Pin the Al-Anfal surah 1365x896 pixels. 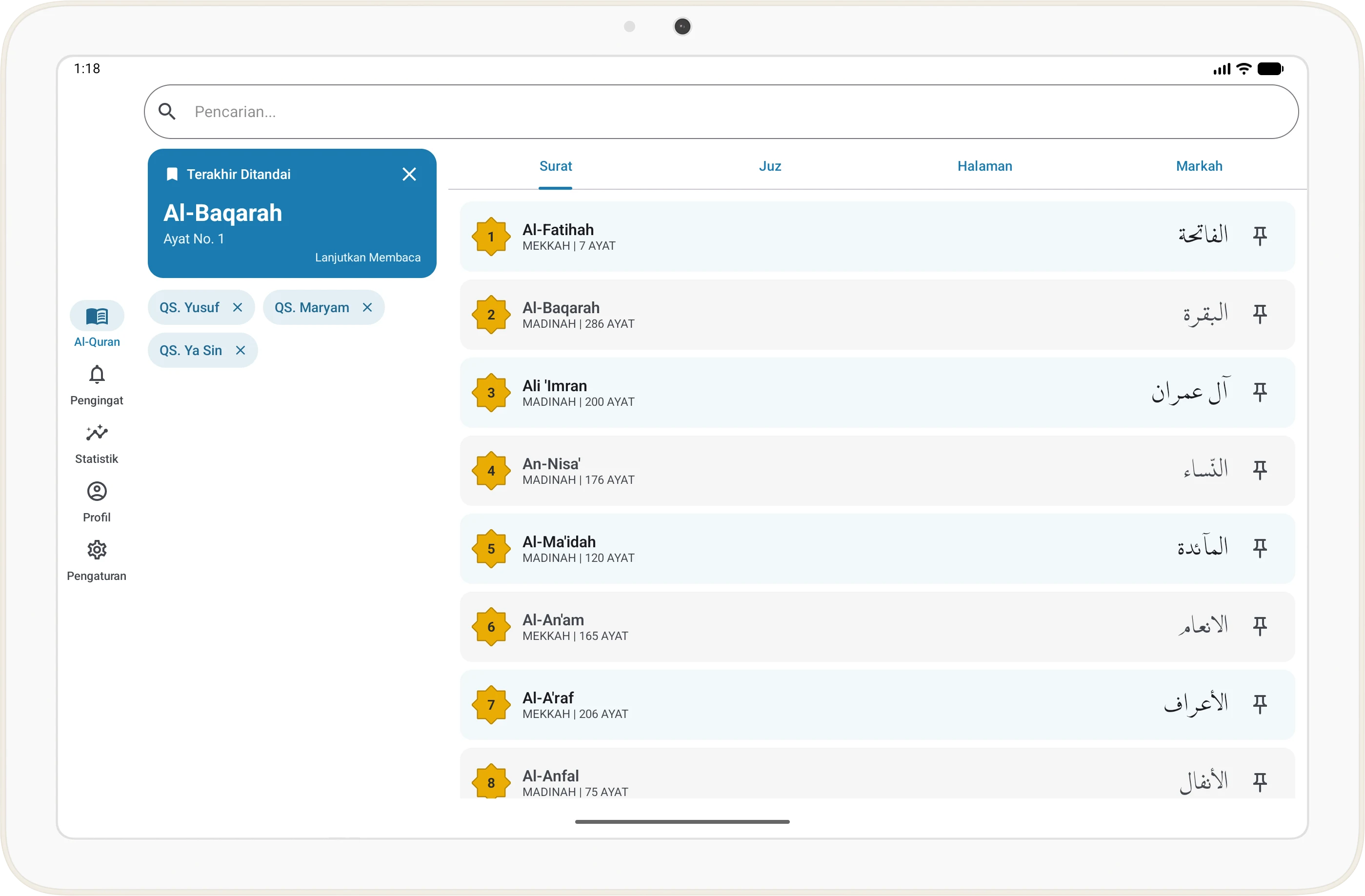pos(1260,781)
